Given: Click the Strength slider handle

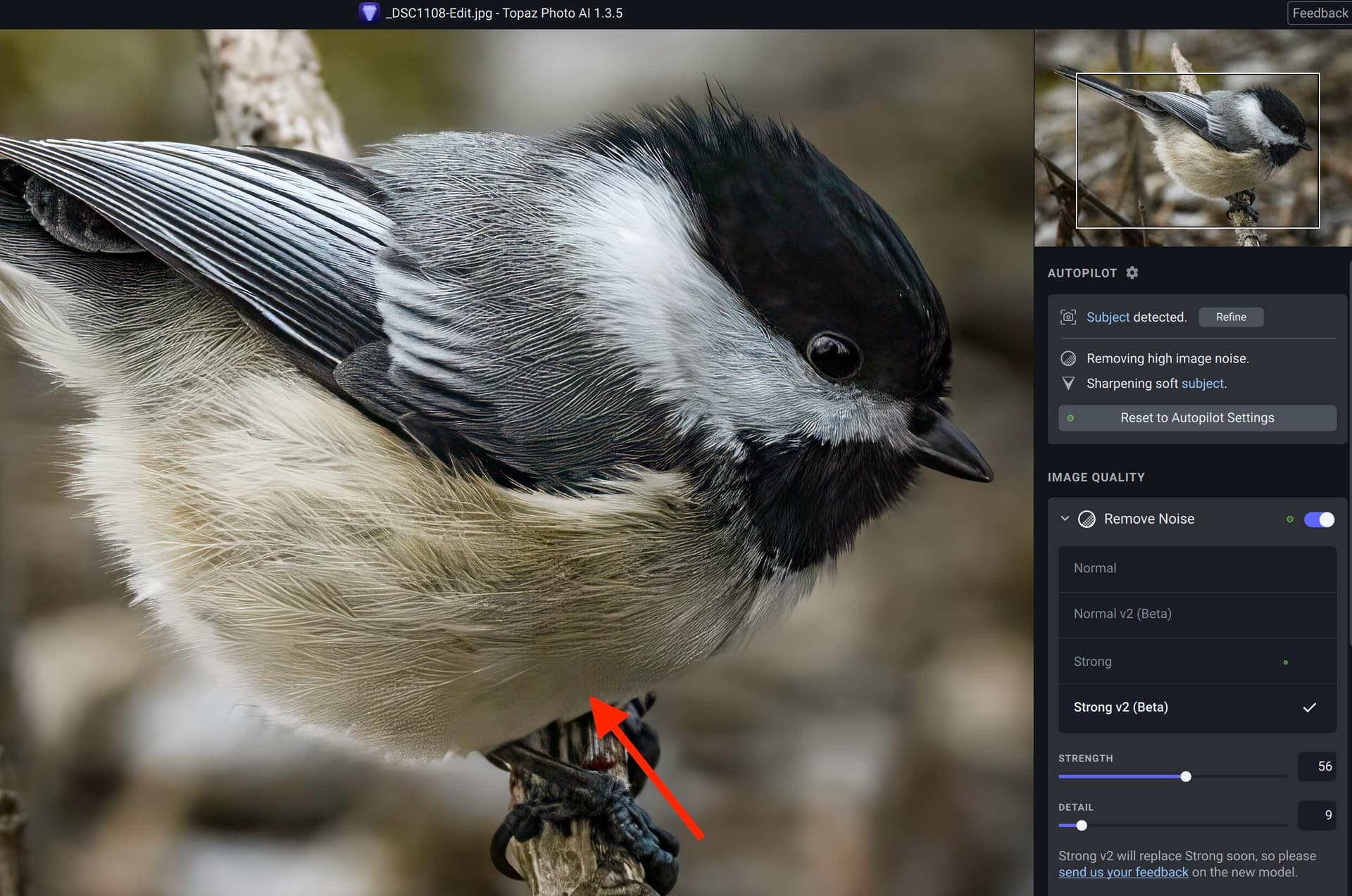Looking at the screenshot, I should [1186, 776].
